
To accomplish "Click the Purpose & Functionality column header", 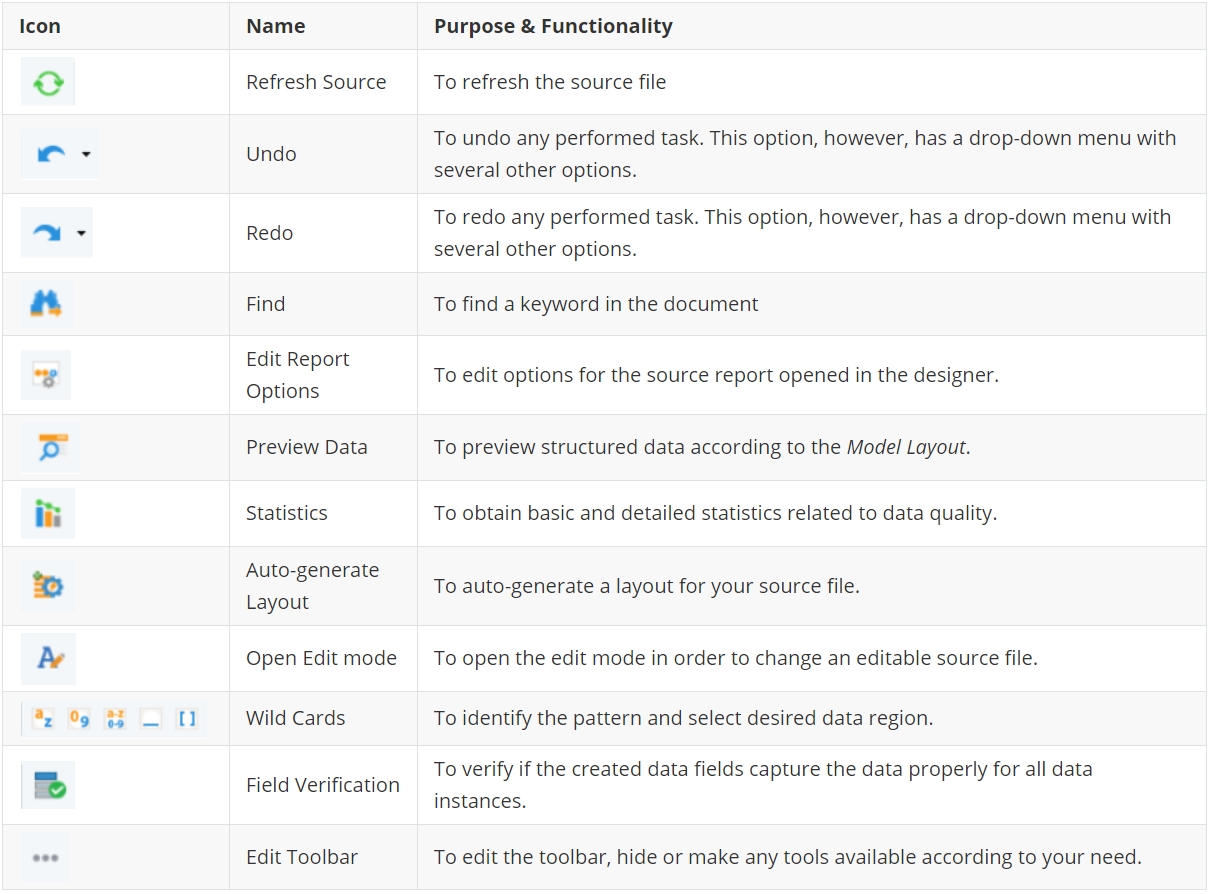I will click(x=553, y=26).
